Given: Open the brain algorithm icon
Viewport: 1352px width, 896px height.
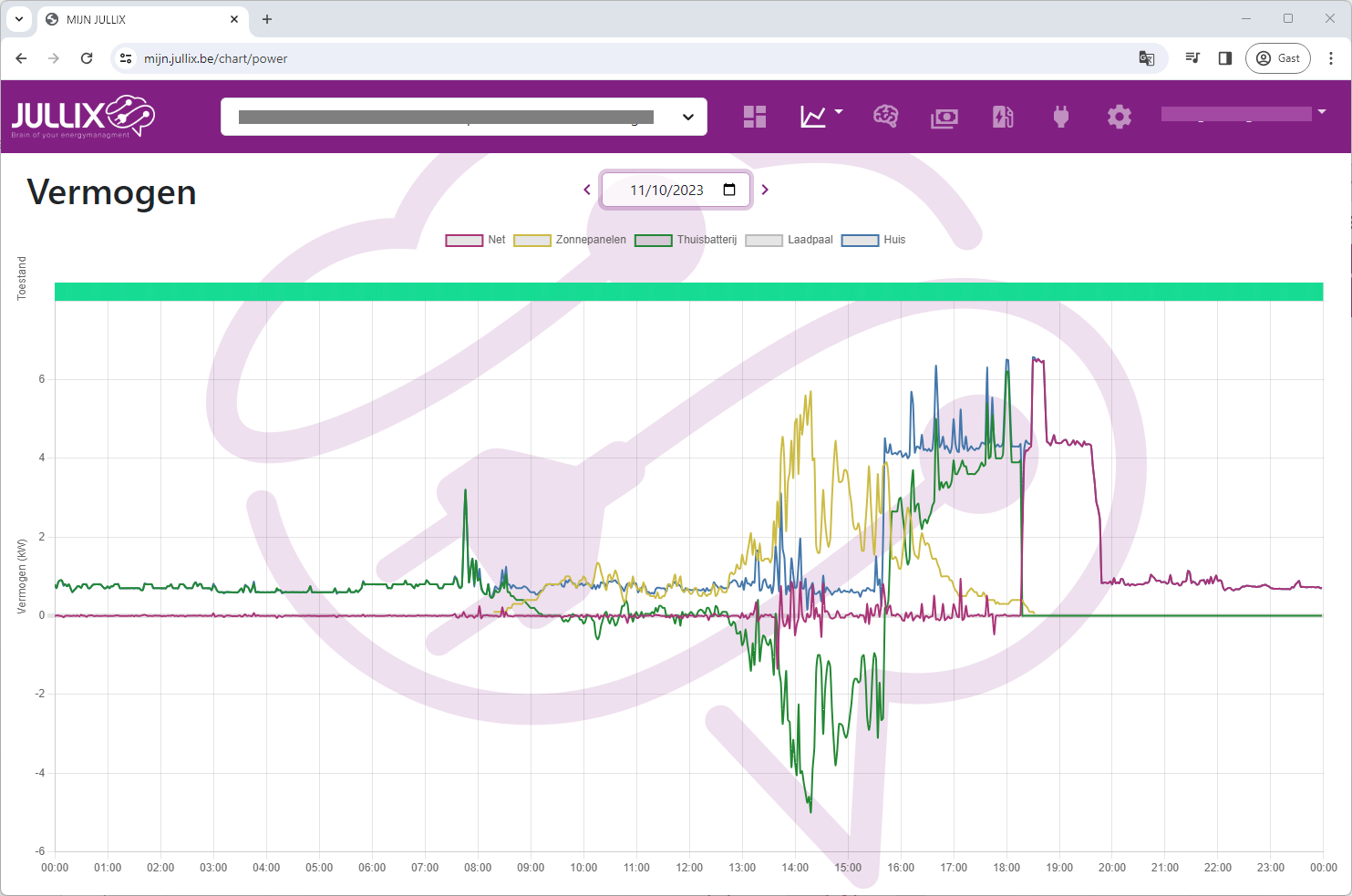Looking at the screenshot, I should pyautogui.click(x=885, y=117).
